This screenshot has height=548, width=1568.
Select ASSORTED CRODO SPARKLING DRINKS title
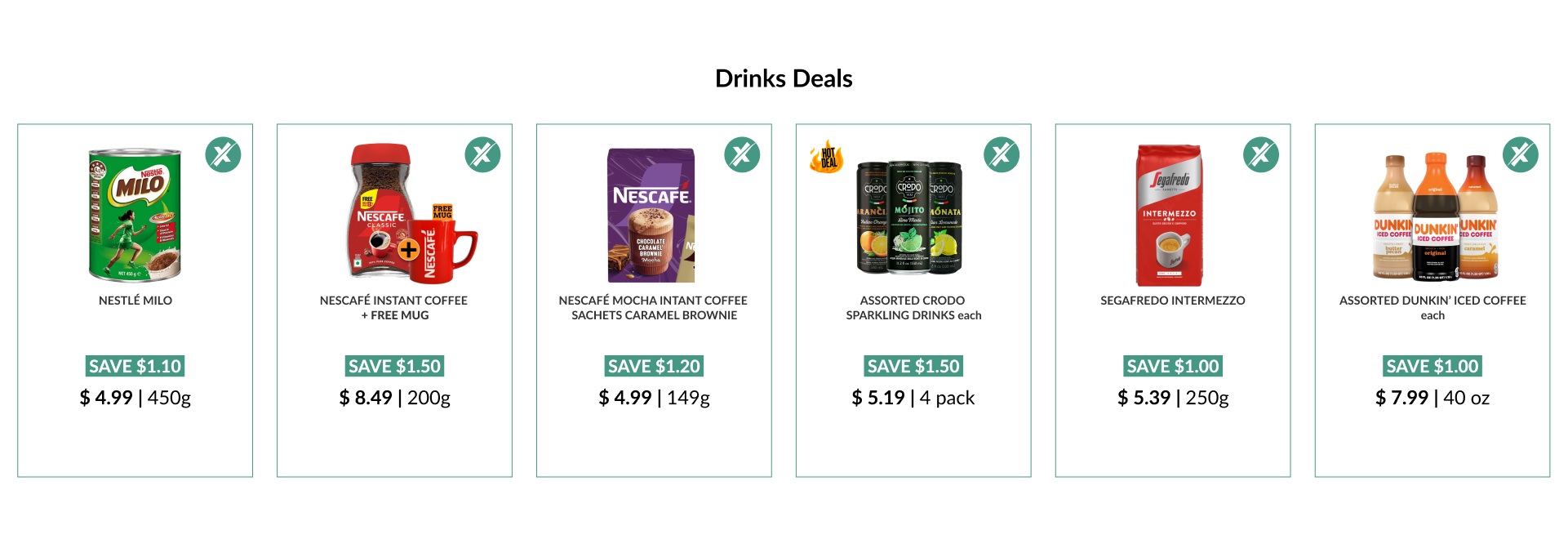pyautogui.click(x=913, y=308)
